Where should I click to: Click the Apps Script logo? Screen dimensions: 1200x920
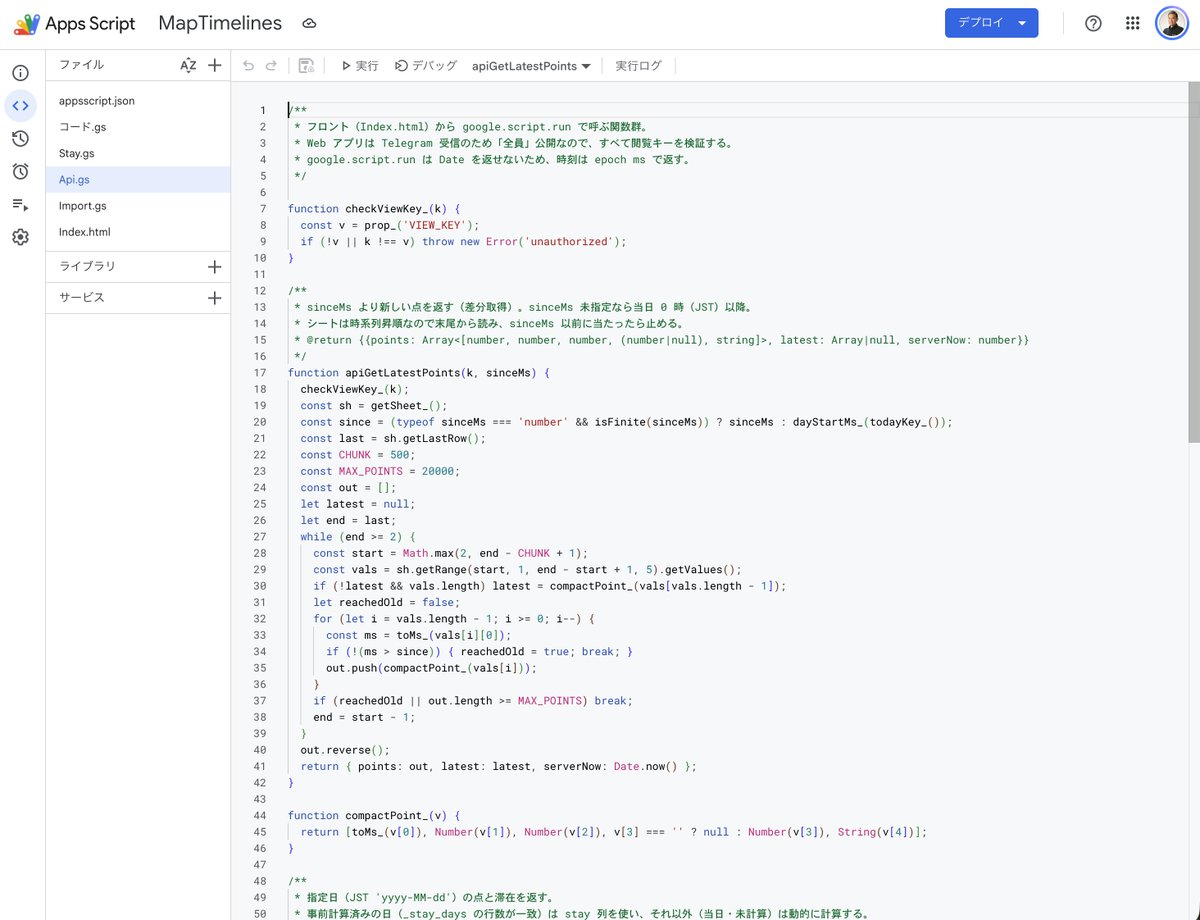point(27,24)
